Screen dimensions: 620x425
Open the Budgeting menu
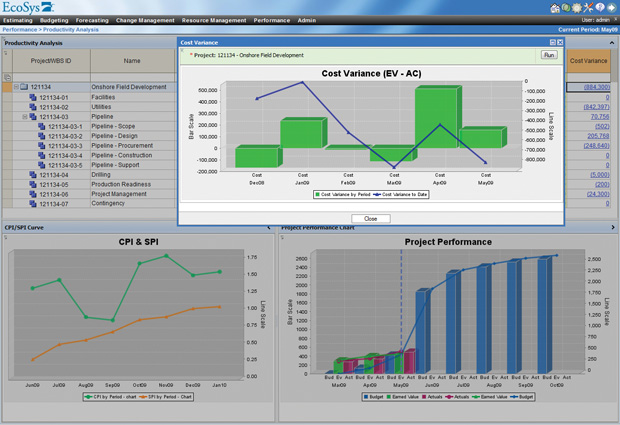pyautogui.click(x=54, y=20)
